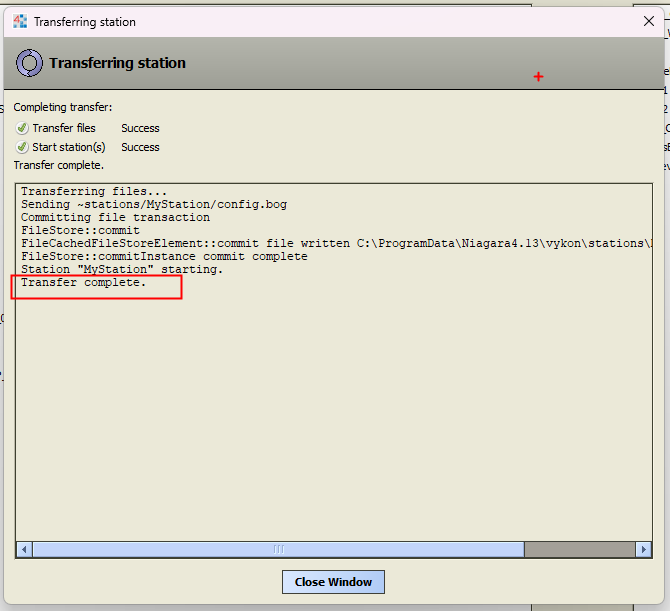This screenshot has height=611, width=670.
Task: Click the red plus marker in header
Action: pyautogui.click(x=539, y=77)
